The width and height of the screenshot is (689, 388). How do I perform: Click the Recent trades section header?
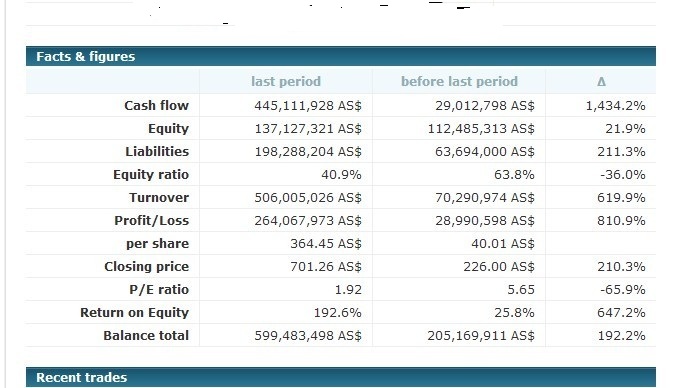point(341,377)
